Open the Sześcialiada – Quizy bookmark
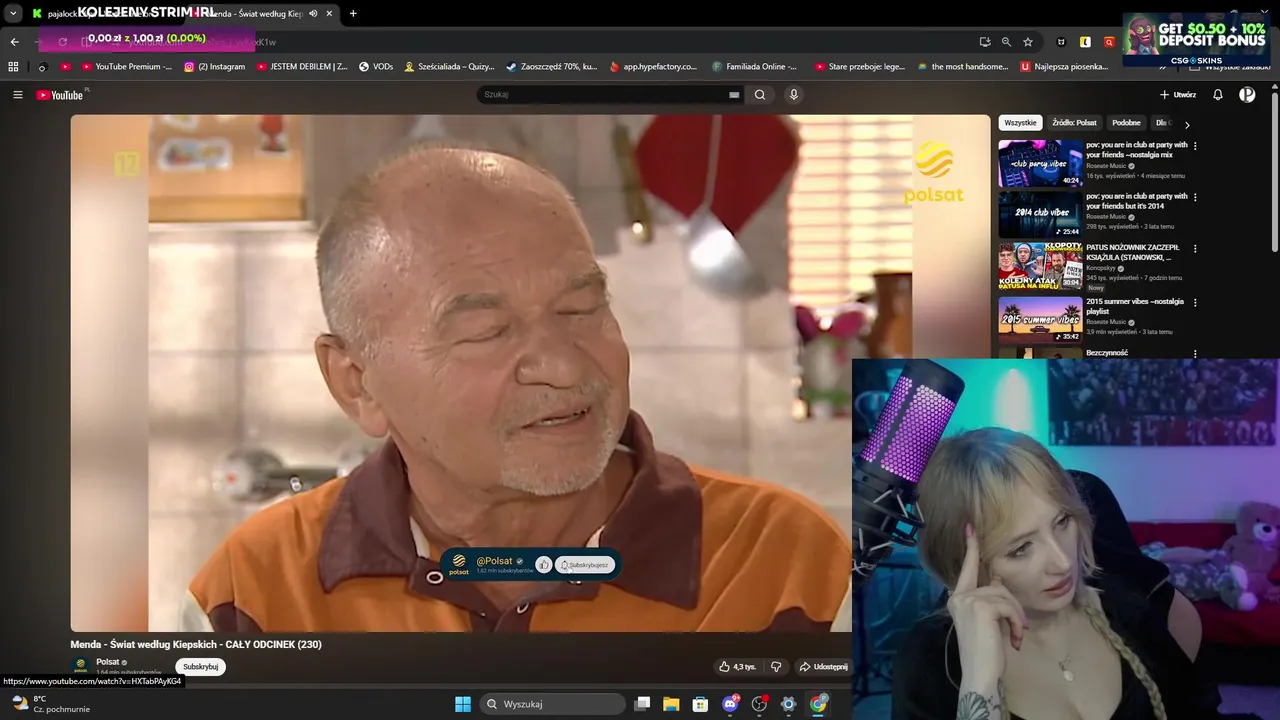The height and width of the screenshot is (720, 1280). pyautogui.click(x=449, y=67)
